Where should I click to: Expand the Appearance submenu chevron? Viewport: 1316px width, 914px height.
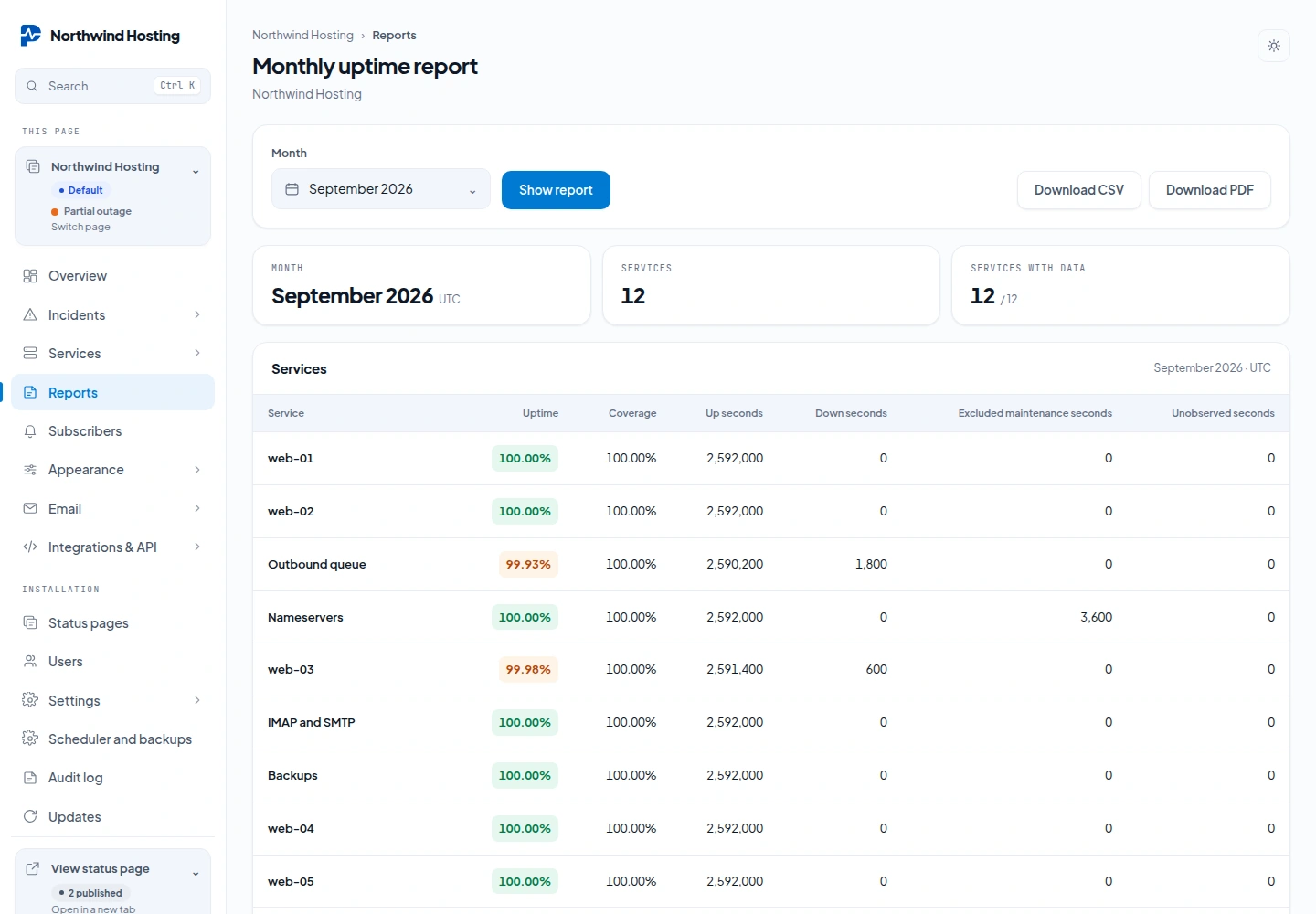point(197,470)
